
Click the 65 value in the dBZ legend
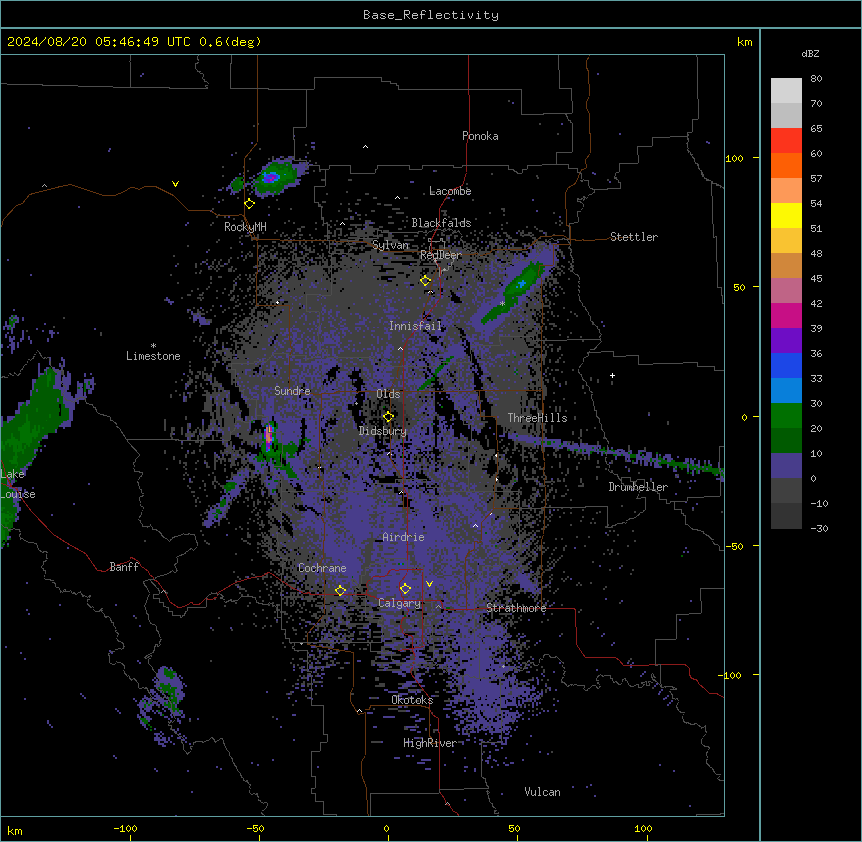coord(816,129)
